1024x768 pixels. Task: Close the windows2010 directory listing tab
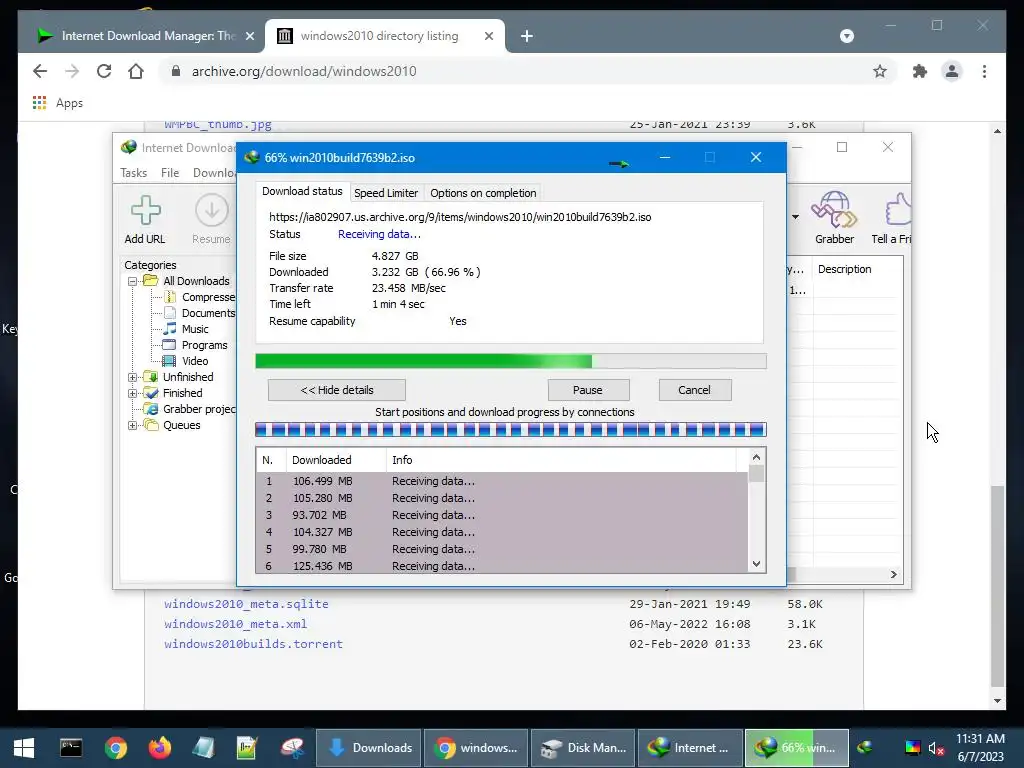[x=488, y=36]
